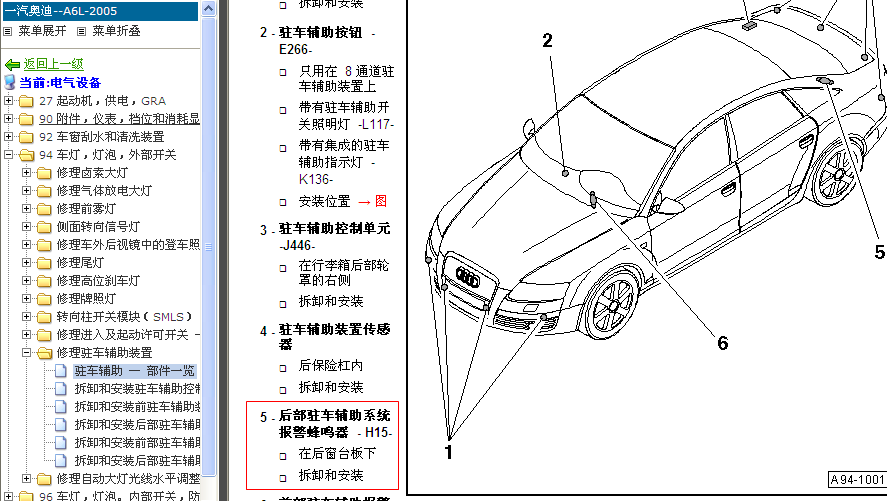
Task: Click the 后保险杠内 bullet text
Action: pyautogui.click(x=331, y=365)
